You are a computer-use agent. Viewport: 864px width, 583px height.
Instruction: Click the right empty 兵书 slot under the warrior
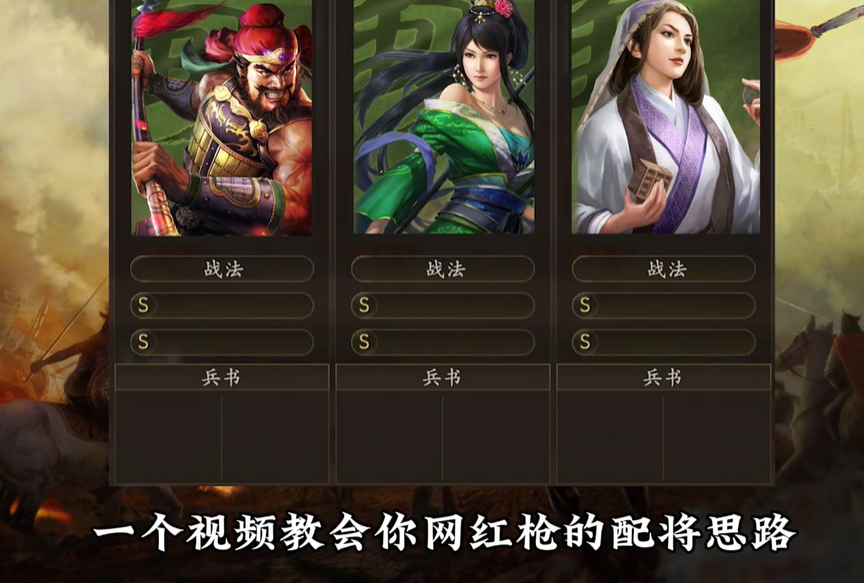[x=275, y=437]
